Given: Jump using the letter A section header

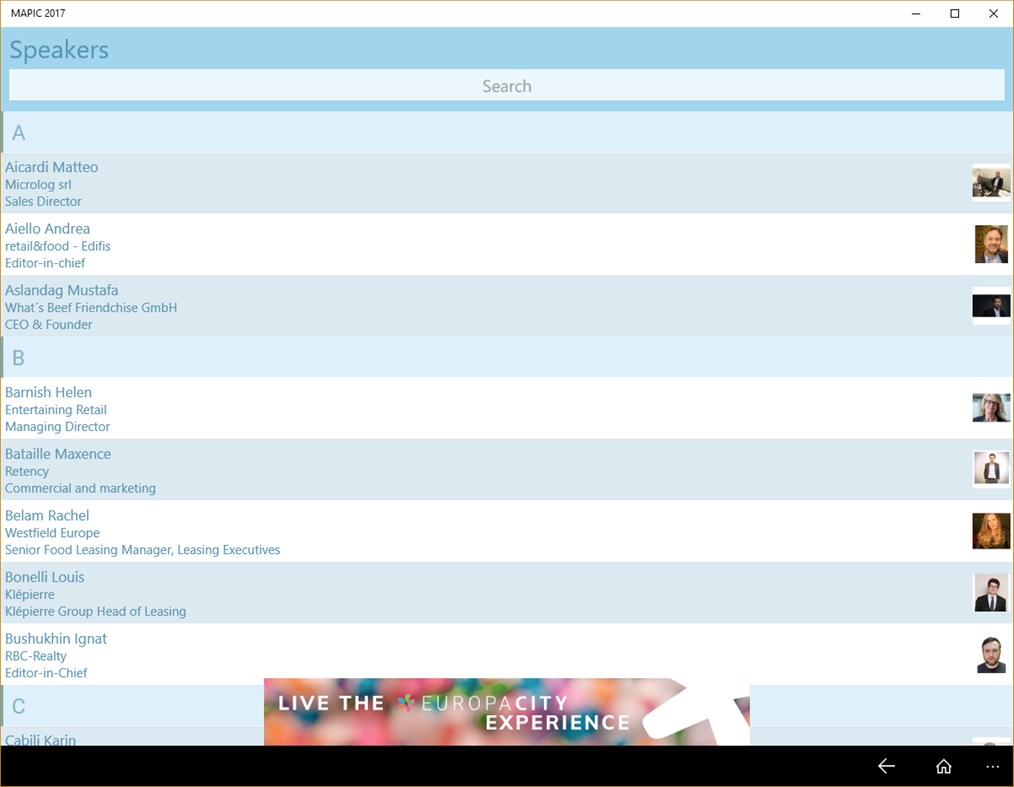Looking at the screenshot, I should (x=506, y=133).
